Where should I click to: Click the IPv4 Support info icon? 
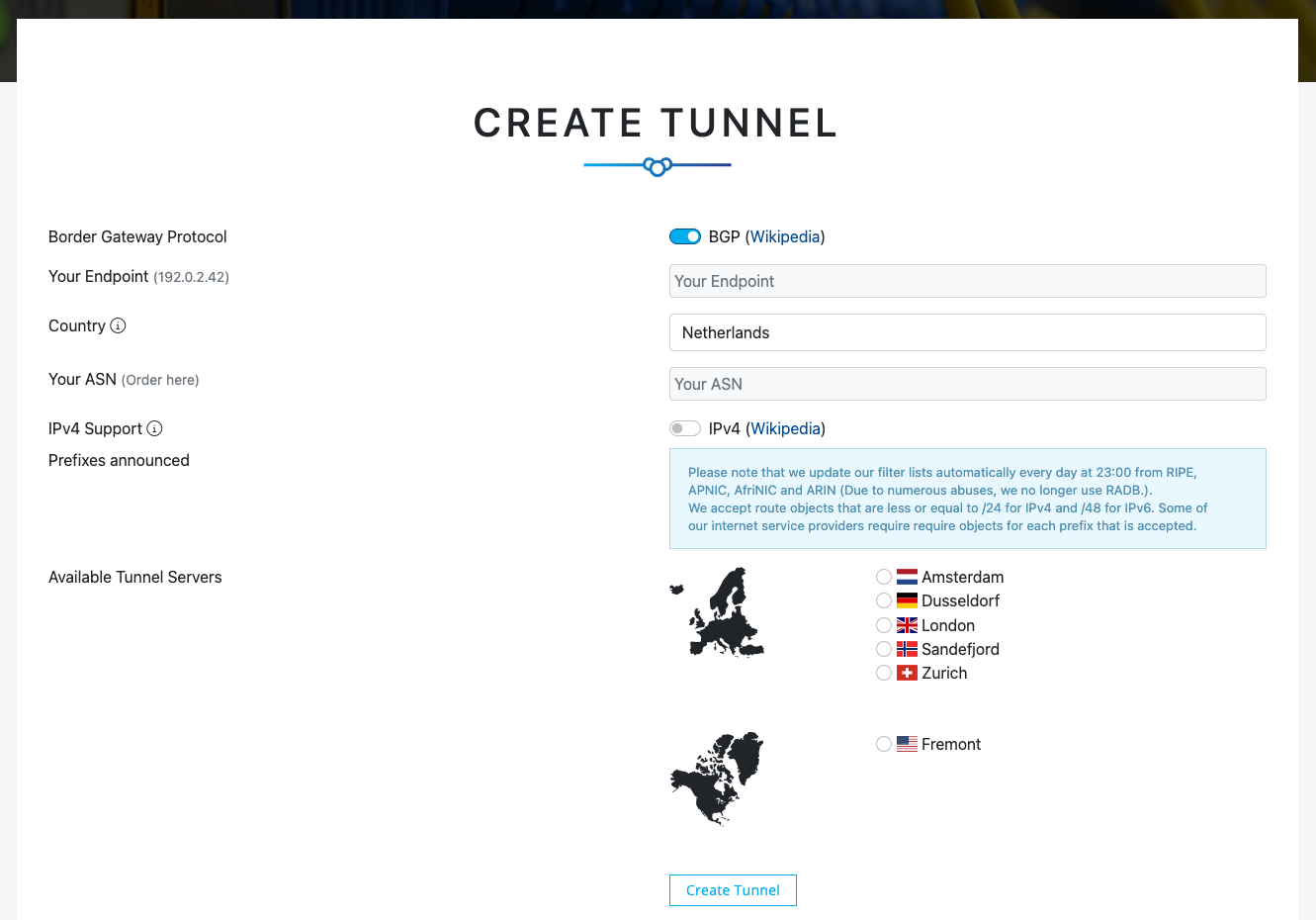click(156, 428)
